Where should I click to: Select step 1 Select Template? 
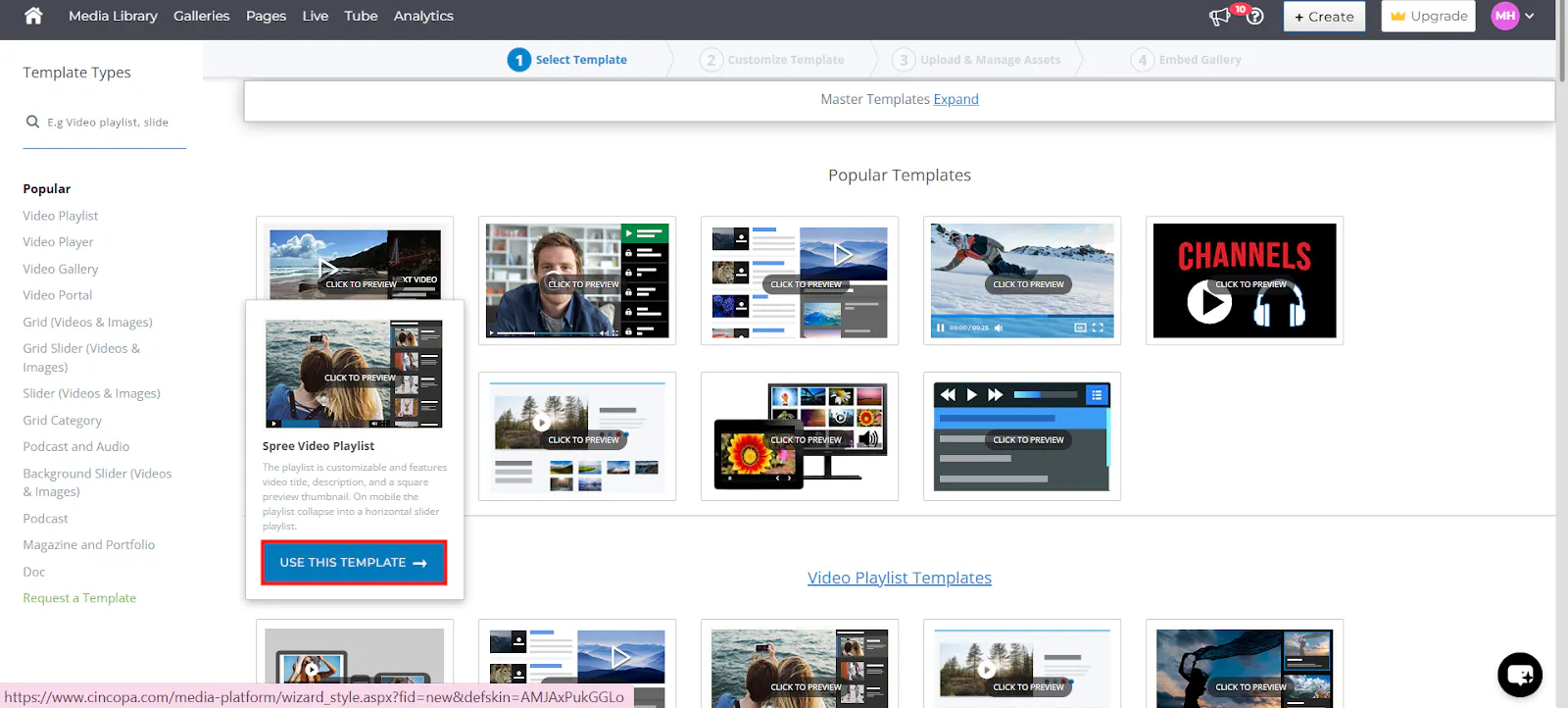tap(567, 60)
